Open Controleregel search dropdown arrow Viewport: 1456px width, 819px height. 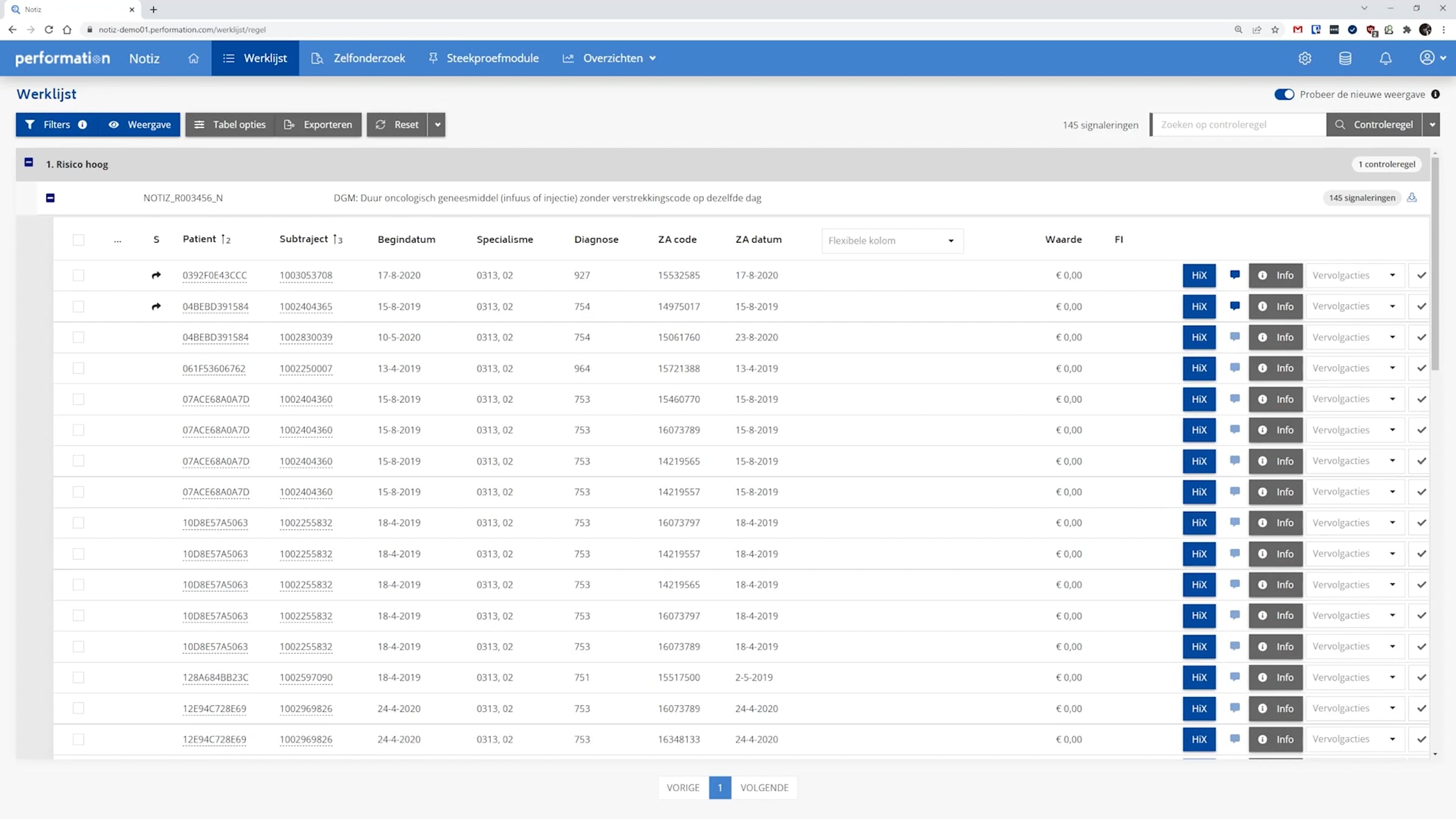[1432, 124]
